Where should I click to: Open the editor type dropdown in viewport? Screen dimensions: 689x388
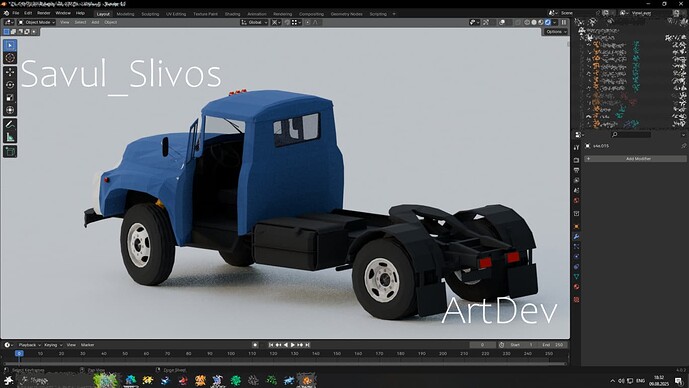[x=9, y=22]
